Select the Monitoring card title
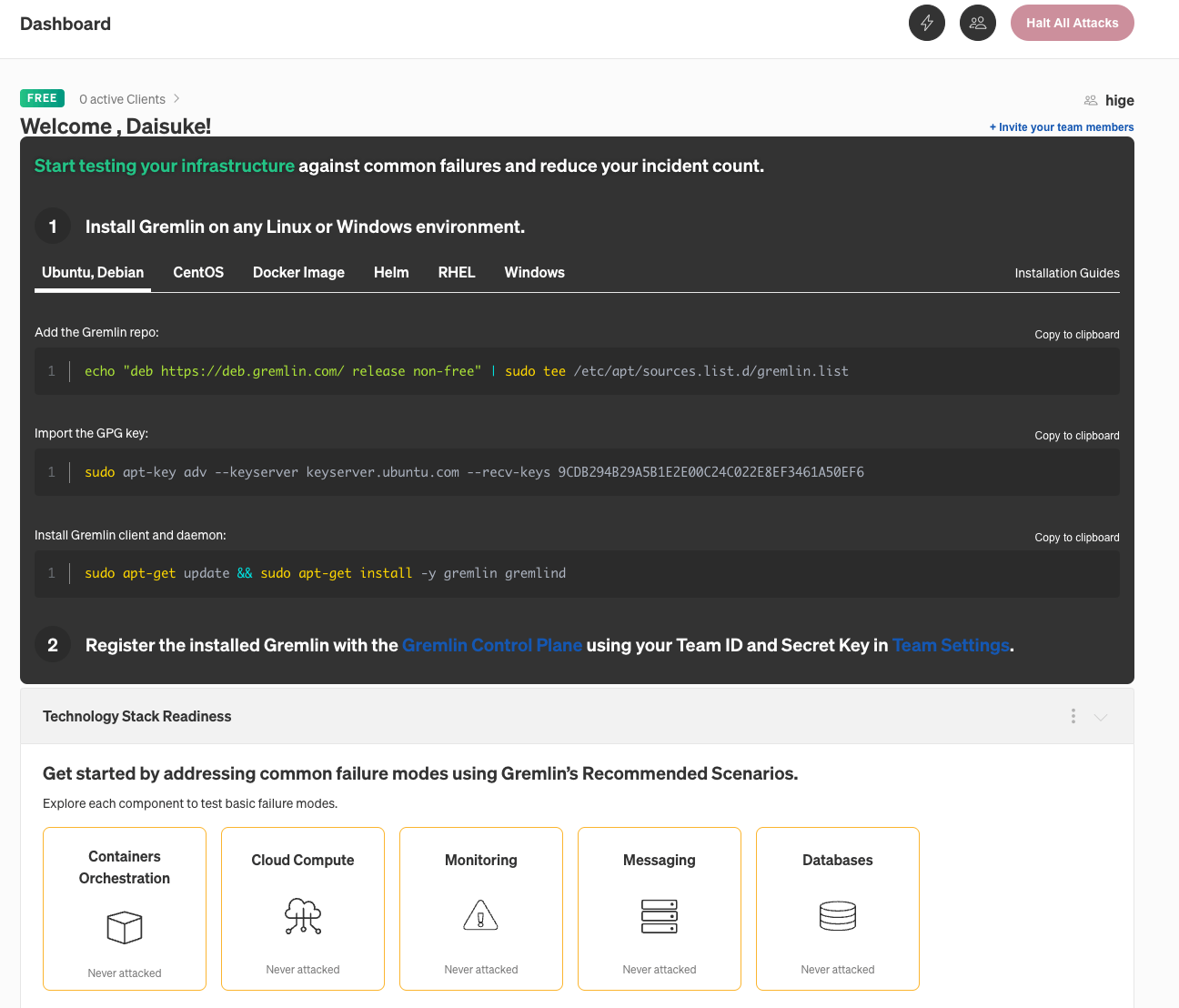This screenshot has height=1008, width=1179. (x=481, y=861)
